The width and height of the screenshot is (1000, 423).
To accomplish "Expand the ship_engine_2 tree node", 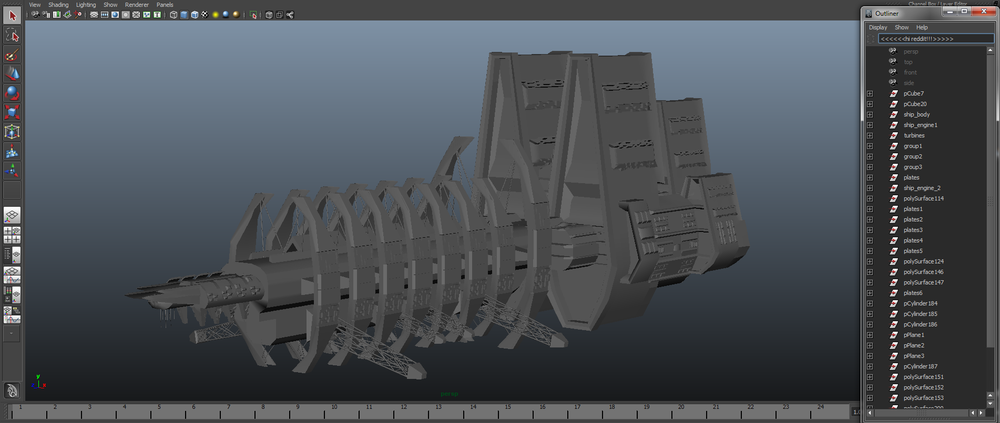I will pos(870,188).
